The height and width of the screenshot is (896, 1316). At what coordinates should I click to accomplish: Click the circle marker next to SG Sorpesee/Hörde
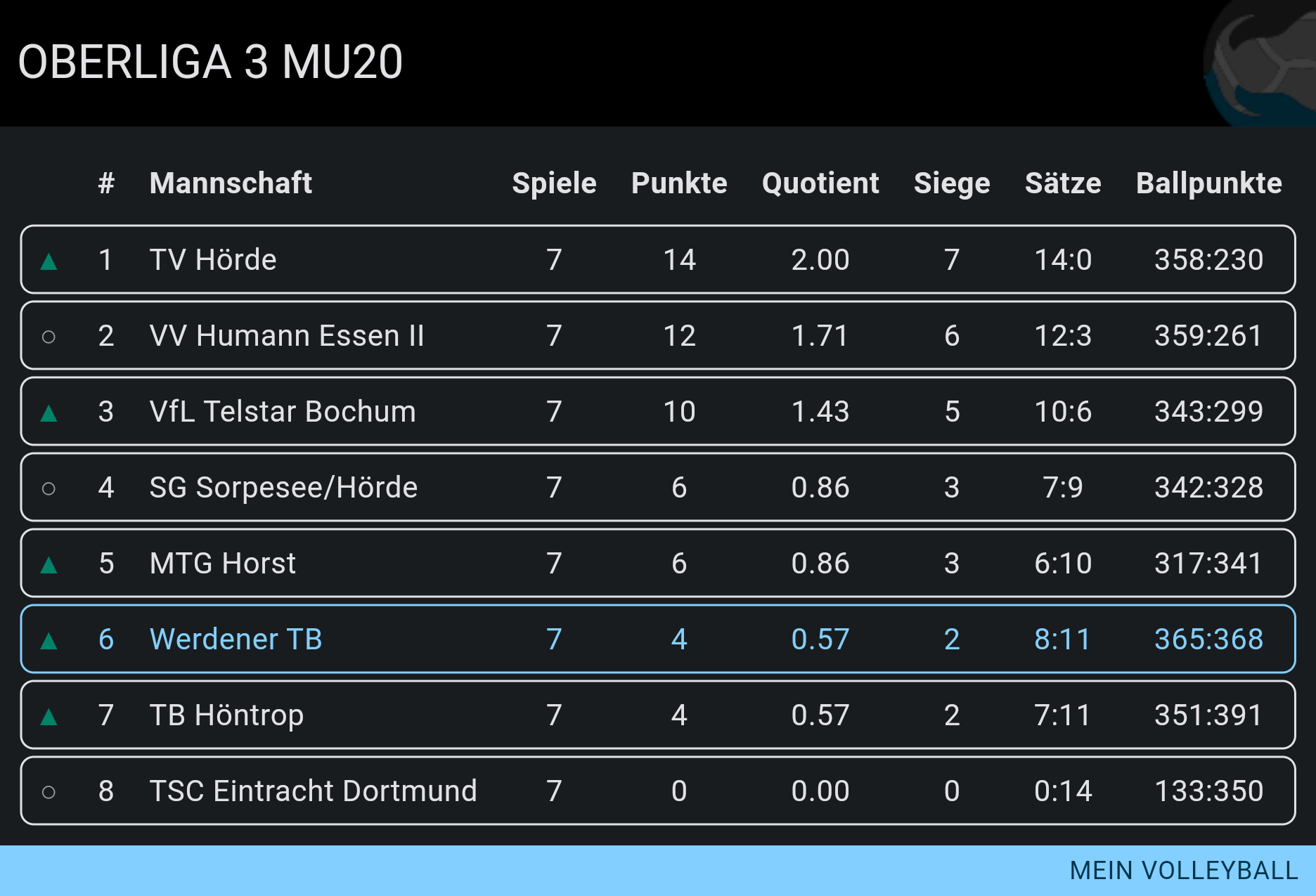pos(49,488)
